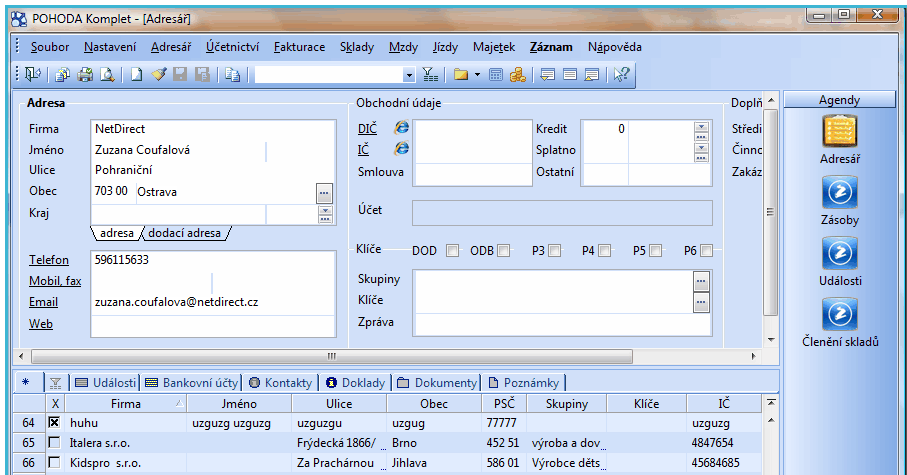Viewport: 907px width, 475px height.
Task: Click the Zpráva input field
Action: point(562,324)
